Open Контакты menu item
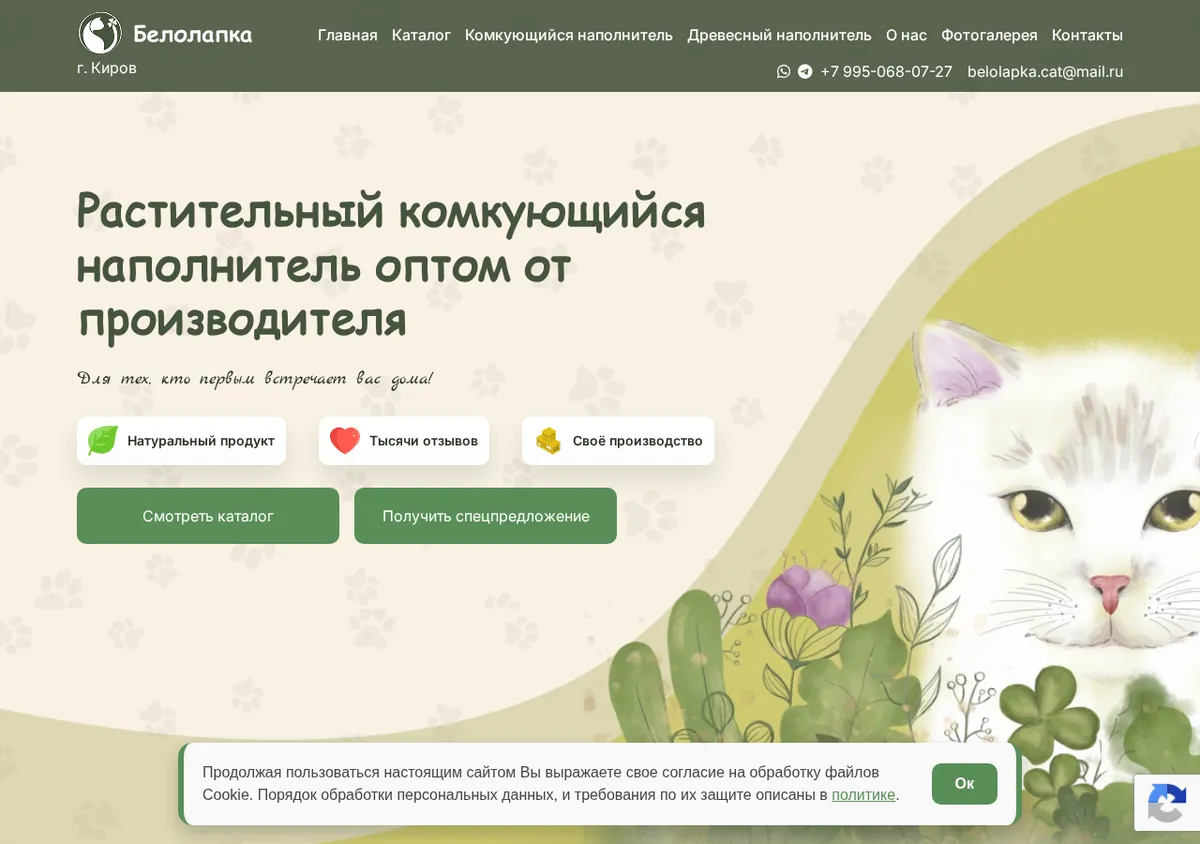1200x844 pixels. tap(1087, 35)
